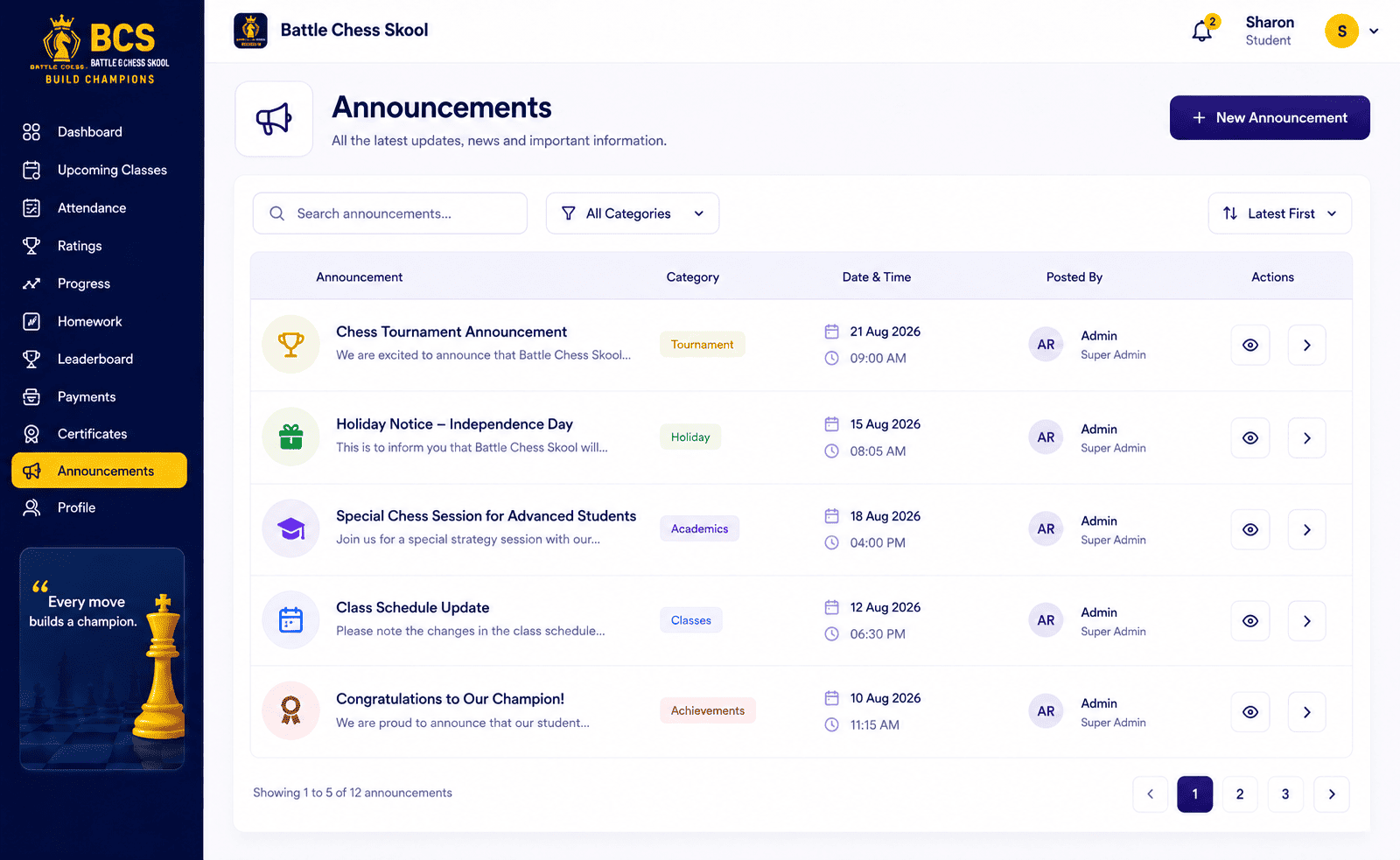The height and width of the screenshot is (860, 1400).
Task: Open the notification bell
Action: point(1202,31)
